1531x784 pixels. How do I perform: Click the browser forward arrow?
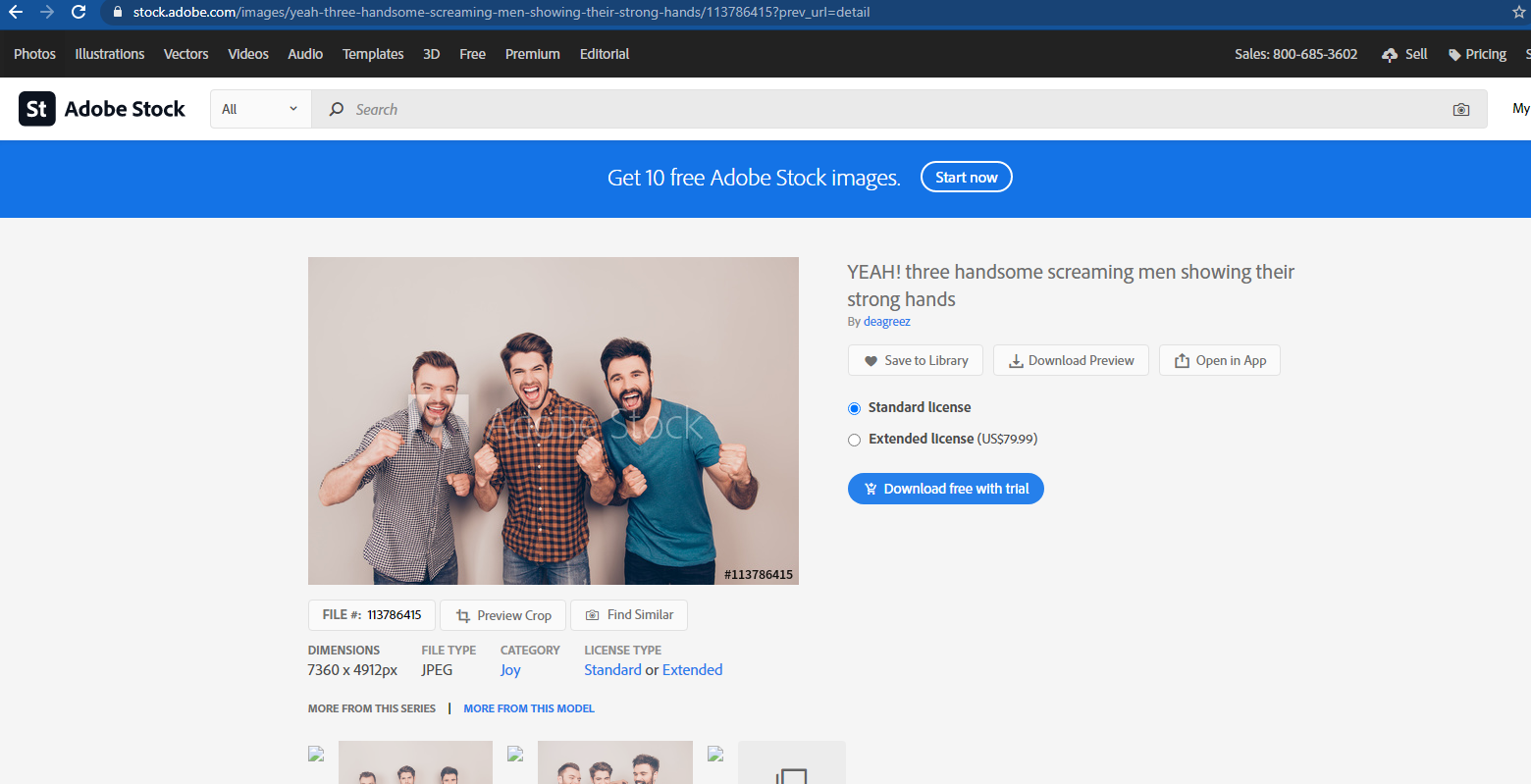coord(47,12)
